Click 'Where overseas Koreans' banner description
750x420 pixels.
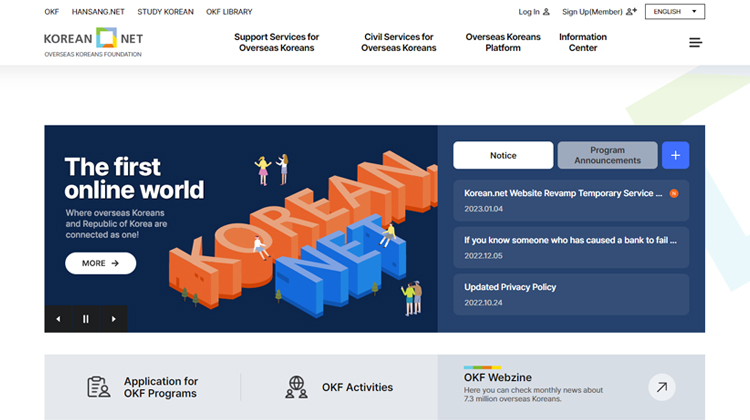pyautogui.click(x=116, y=224)
